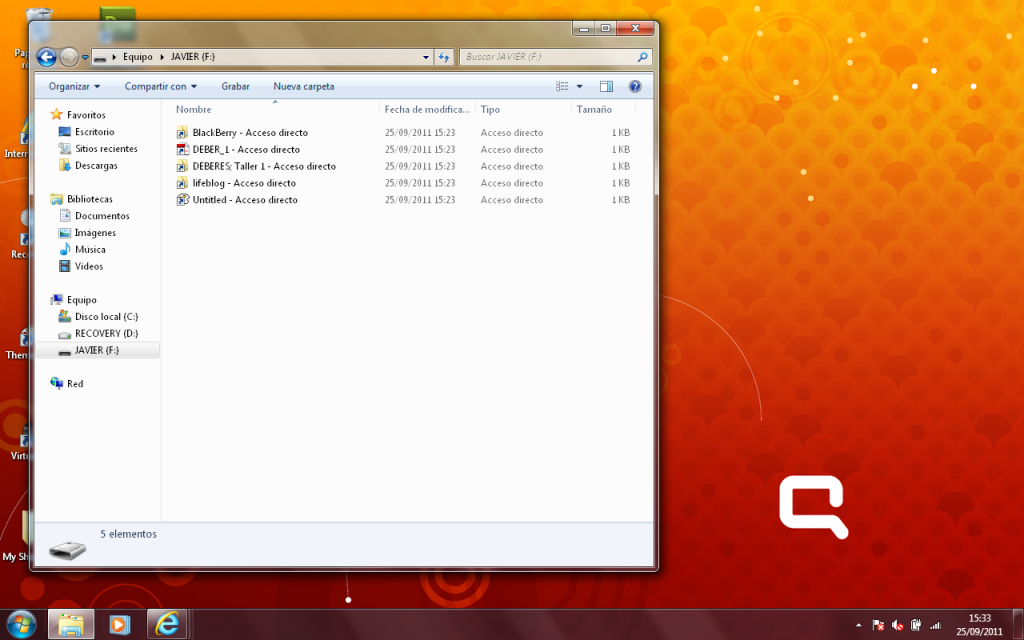Click the Untitled - Acceso directo file name
The height and width of the screenshot is (640, 1024).
pyautogui.click(x=245, y=200)
